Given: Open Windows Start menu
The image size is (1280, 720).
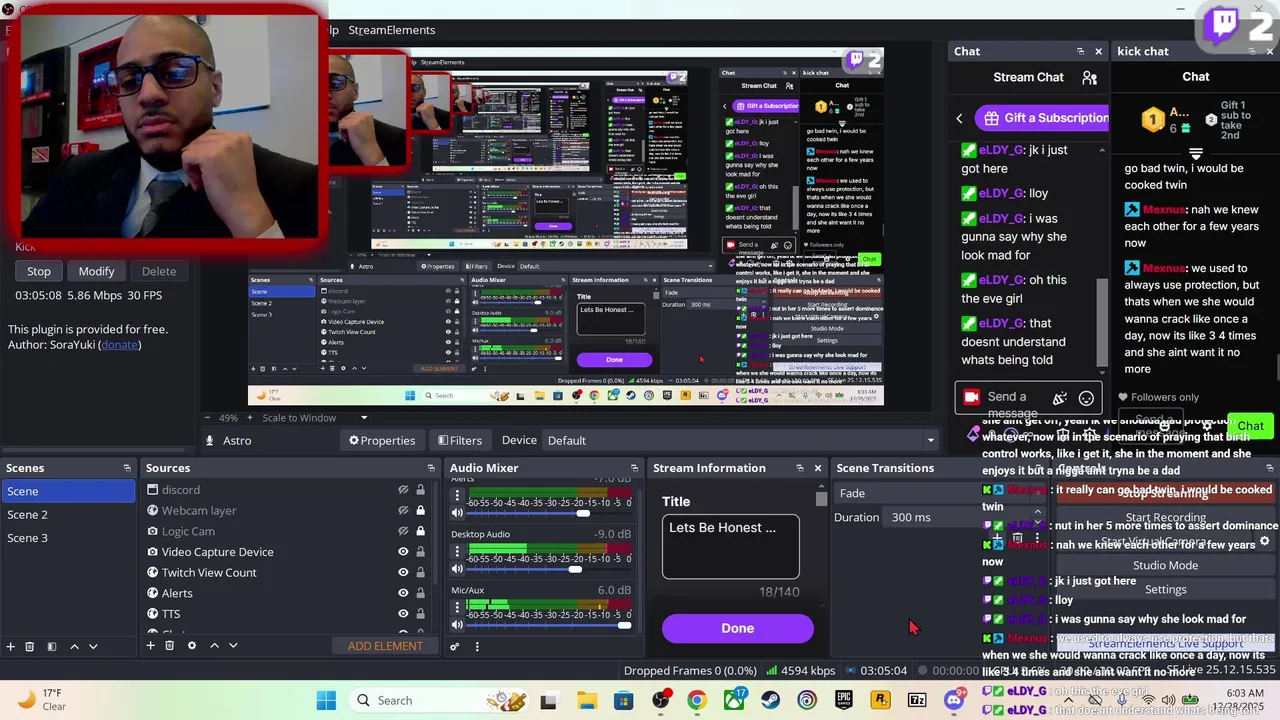Looking at the screenshot, I should click(x=326, y=700).
